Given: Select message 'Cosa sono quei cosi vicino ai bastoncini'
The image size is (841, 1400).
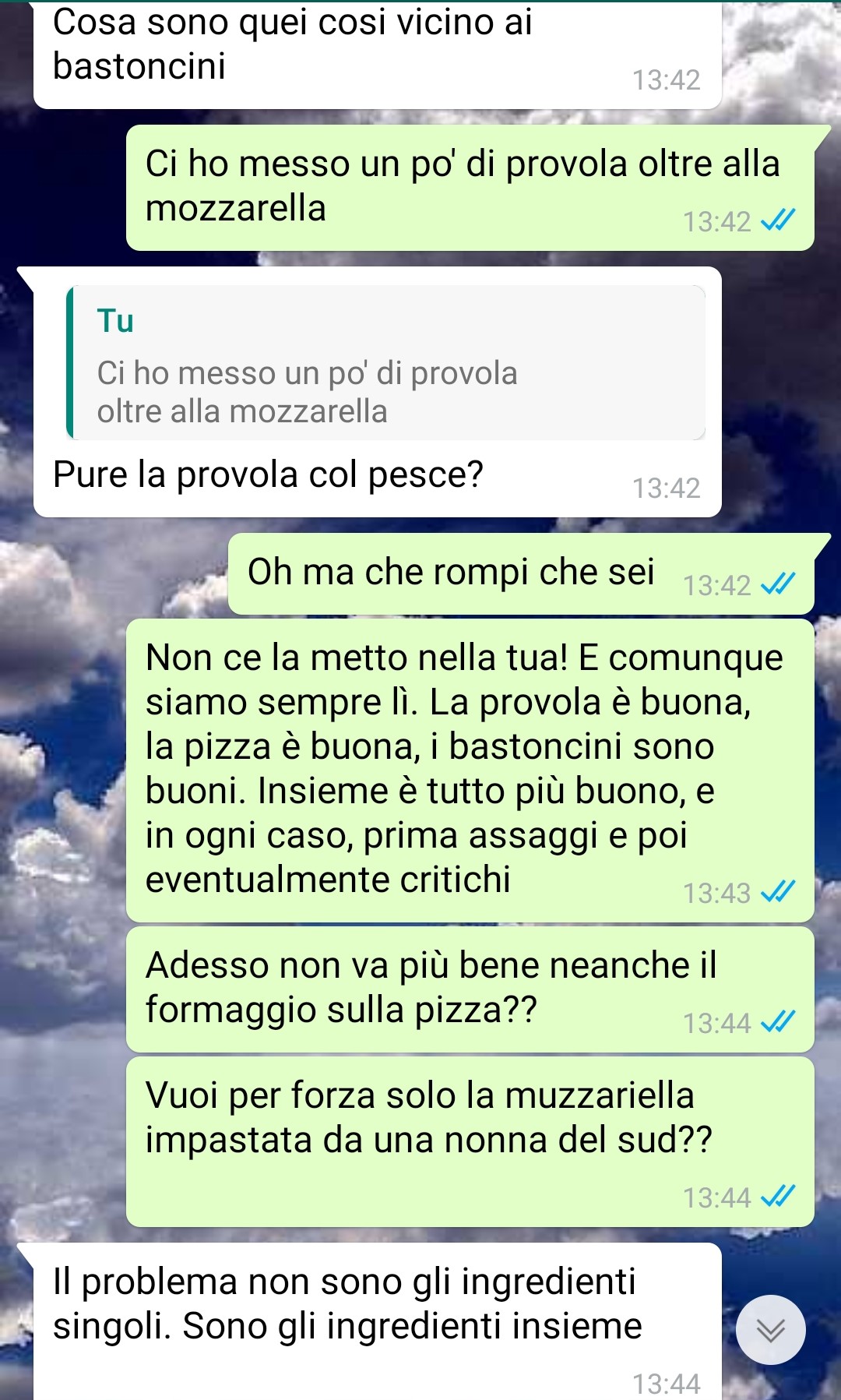Looking at the screenshot, I should (377, 55).
